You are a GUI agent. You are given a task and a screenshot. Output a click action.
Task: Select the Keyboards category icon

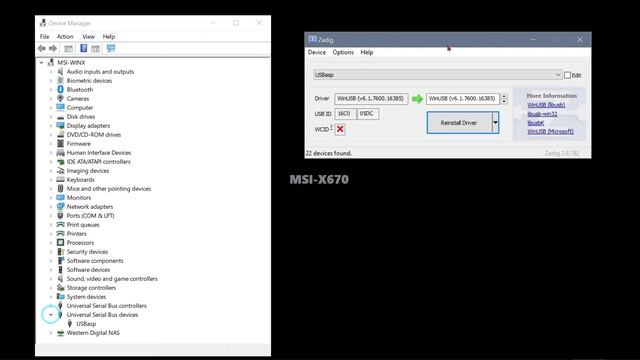pos(60,180)
